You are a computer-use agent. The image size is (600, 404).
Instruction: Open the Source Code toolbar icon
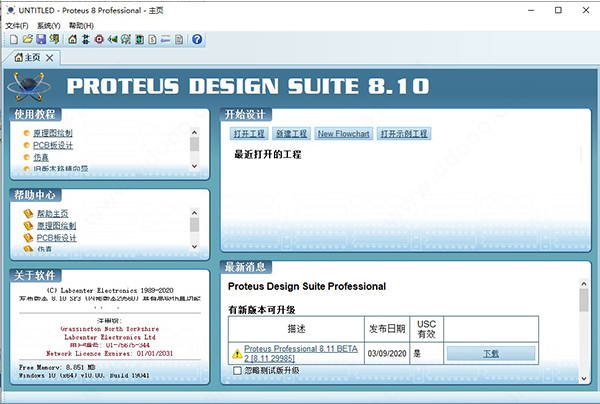[x=165, y=39]
